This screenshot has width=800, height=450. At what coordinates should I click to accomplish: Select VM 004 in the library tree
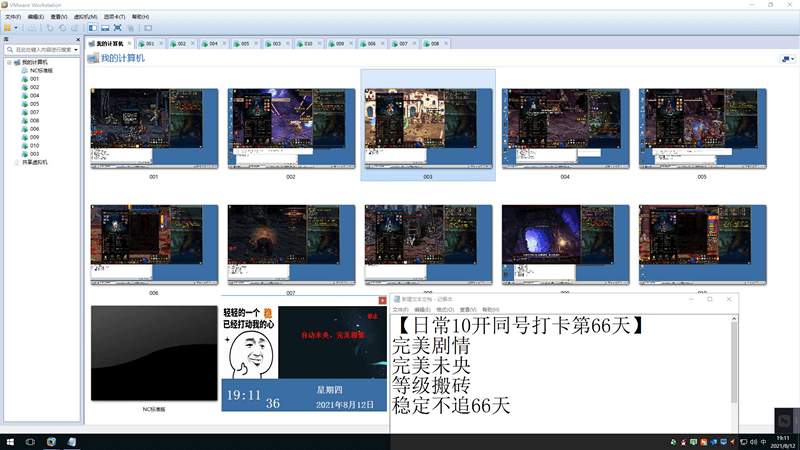pyautogui.click(x=31, y=95)
